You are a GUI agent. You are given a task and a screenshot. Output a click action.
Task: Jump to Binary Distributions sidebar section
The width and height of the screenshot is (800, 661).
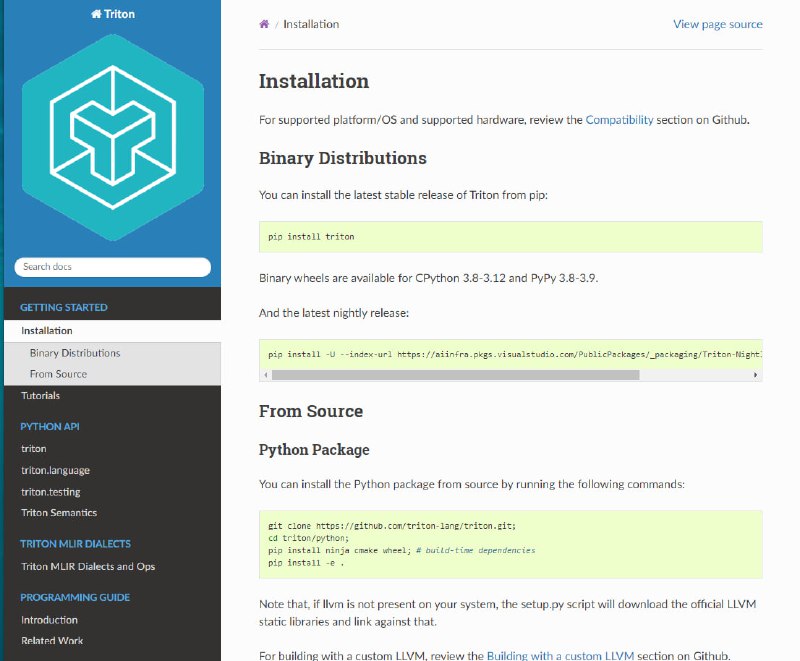click(75, 353)
